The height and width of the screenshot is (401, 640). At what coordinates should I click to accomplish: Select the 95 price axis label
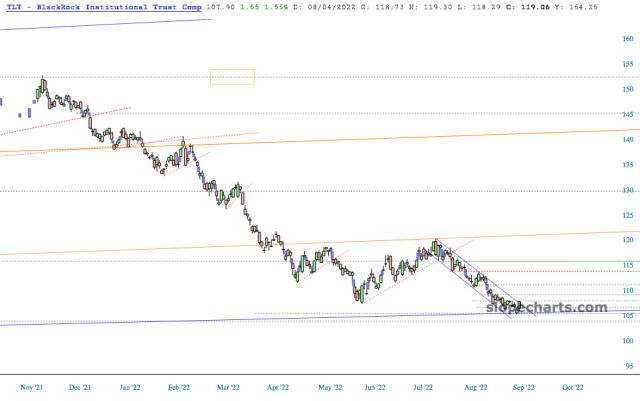[629, 366]
